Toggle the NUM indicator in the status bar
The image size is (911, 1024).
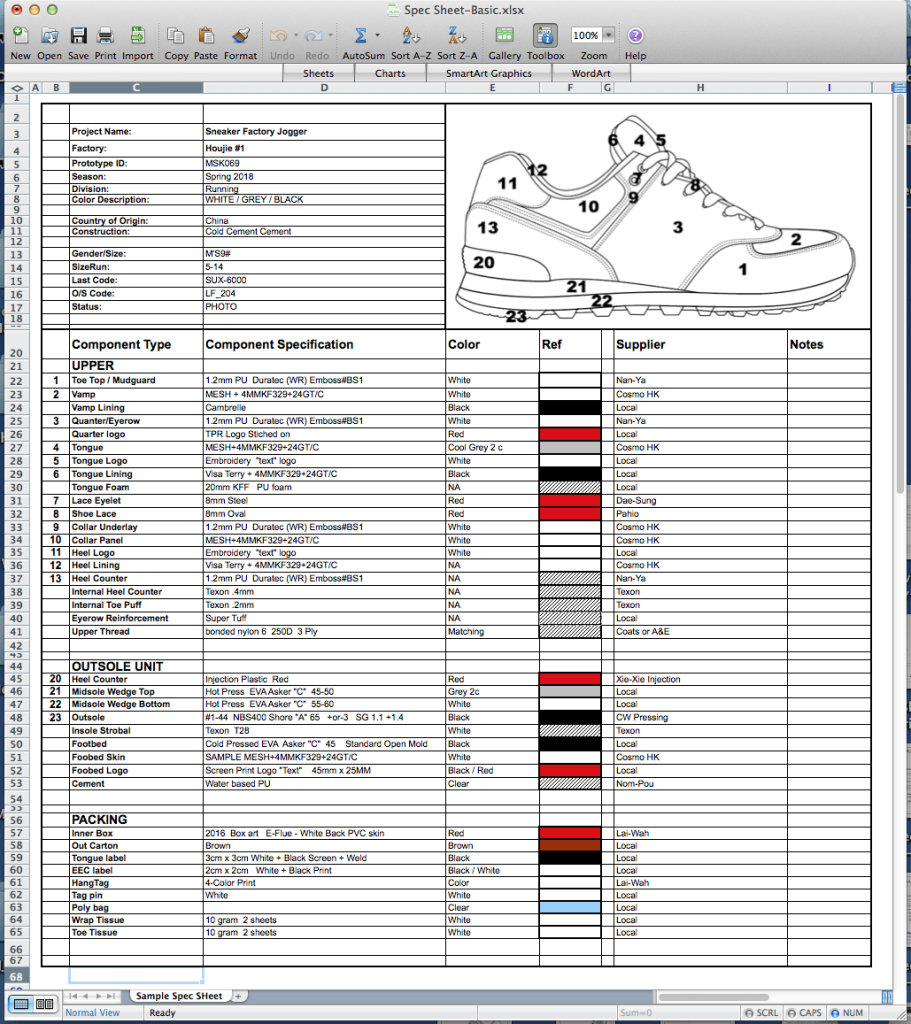click(848, 1013)
